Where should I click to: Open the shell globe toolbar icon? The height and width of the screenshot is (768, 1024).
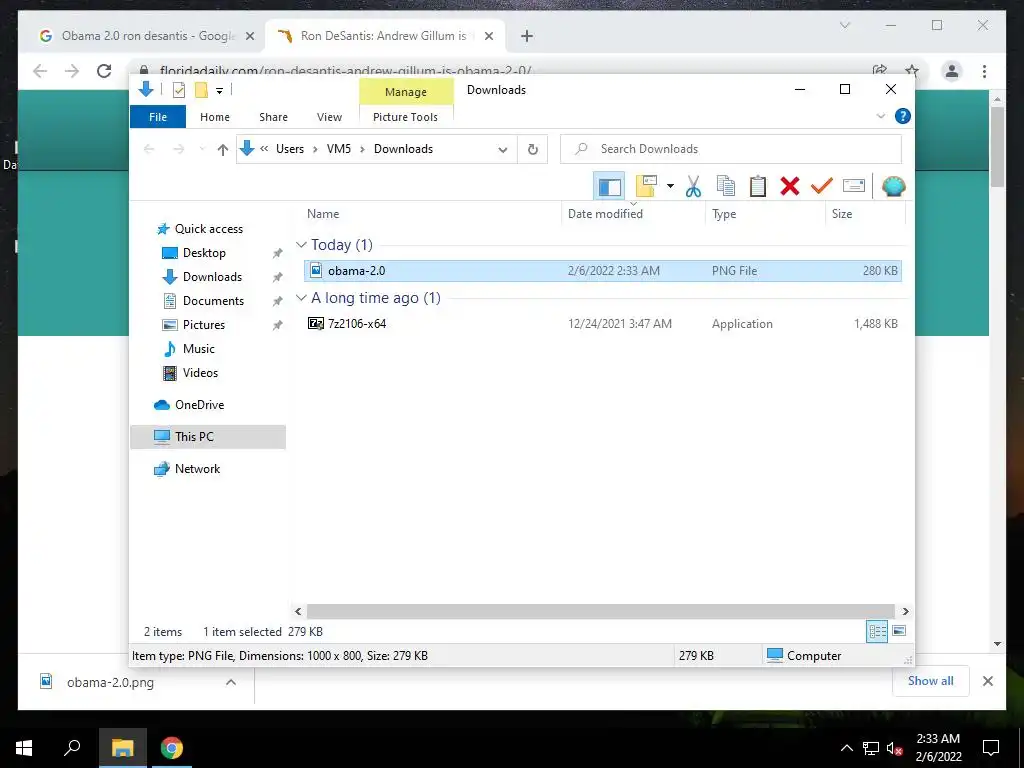coord(893,187)
